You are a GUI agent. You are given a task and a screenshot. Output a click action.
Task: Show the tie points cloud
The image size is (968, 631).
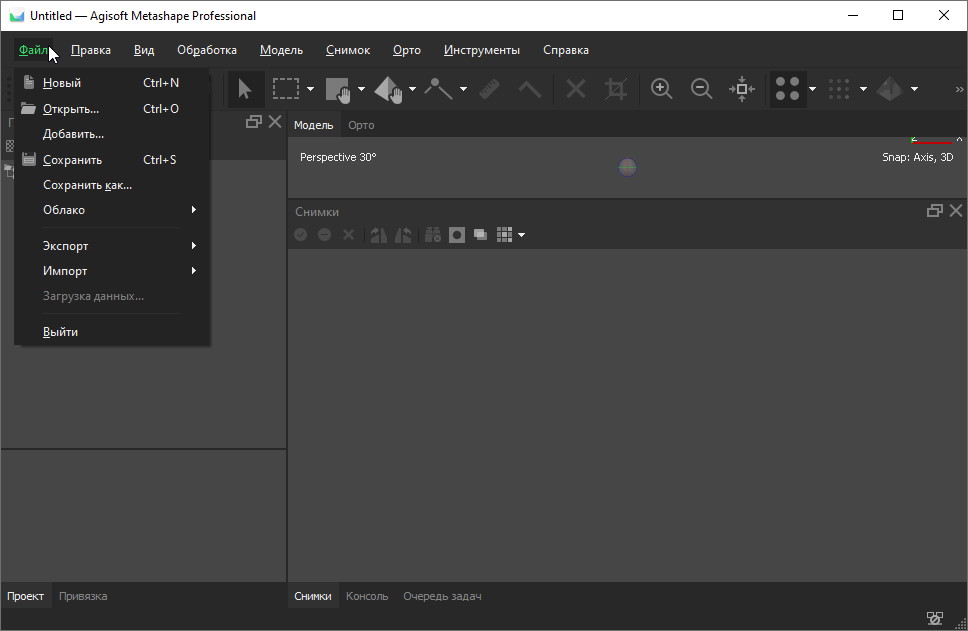[x=788, y=89]
